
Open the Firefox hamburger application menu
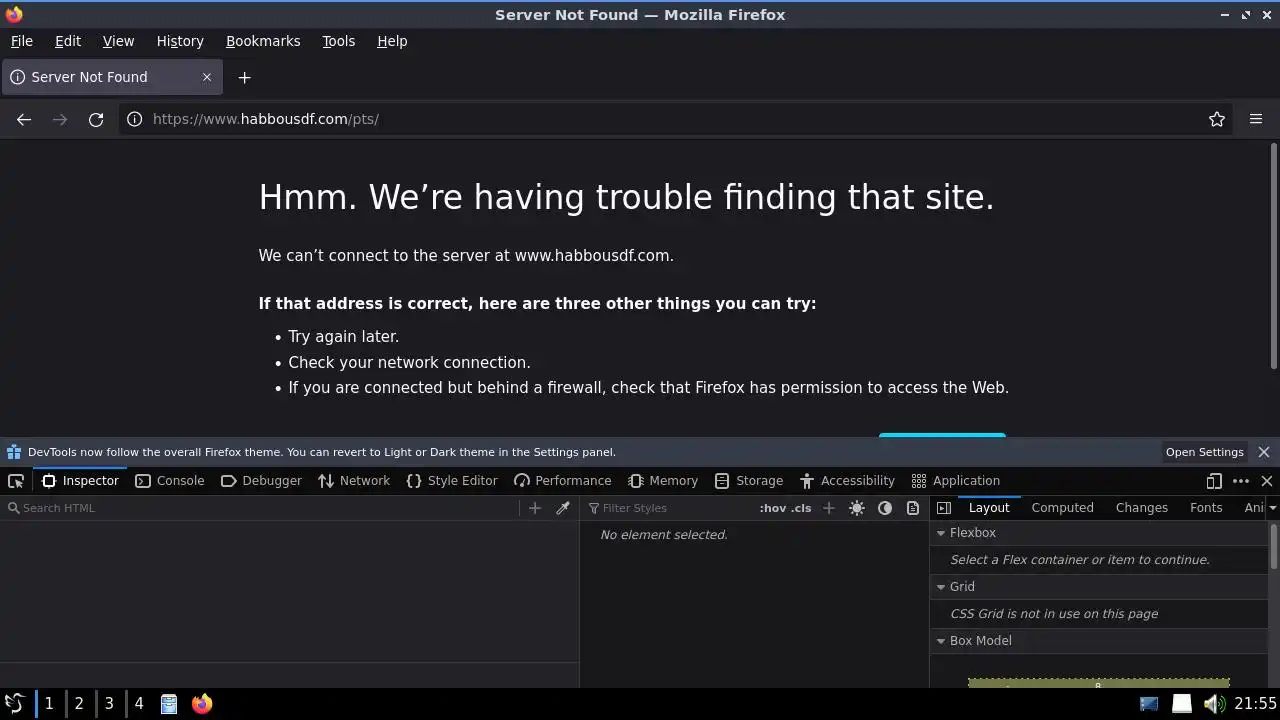(1256, 119)
